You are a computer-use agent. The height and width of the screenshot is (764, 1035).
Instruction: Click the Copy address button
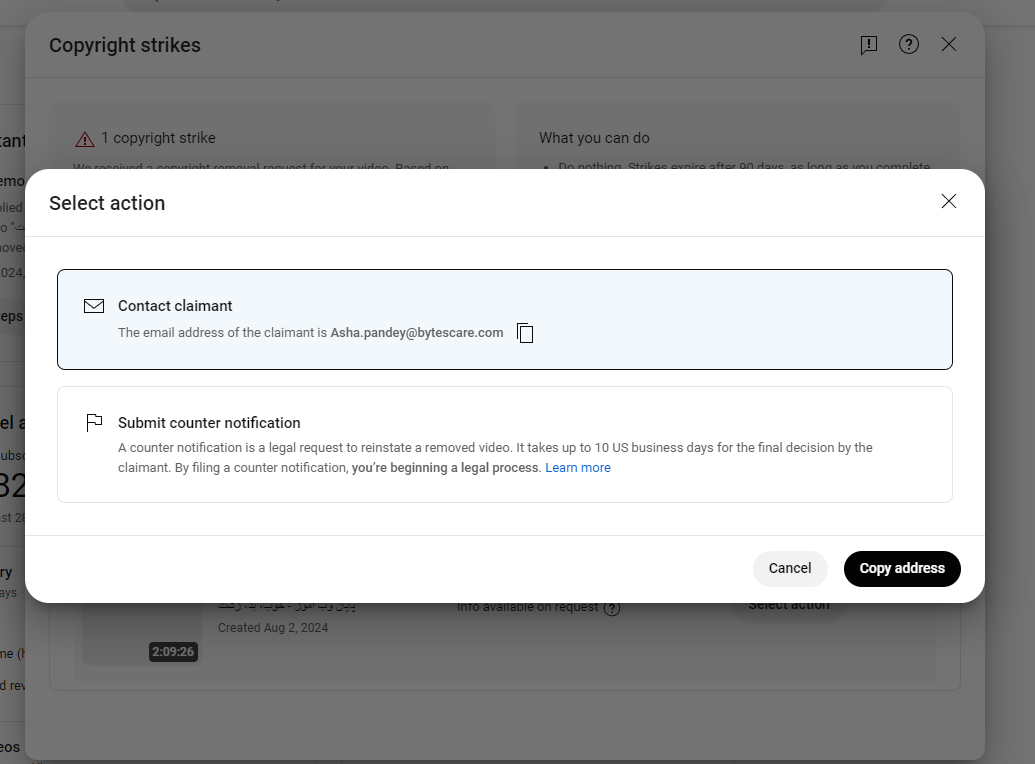(902, 569)
